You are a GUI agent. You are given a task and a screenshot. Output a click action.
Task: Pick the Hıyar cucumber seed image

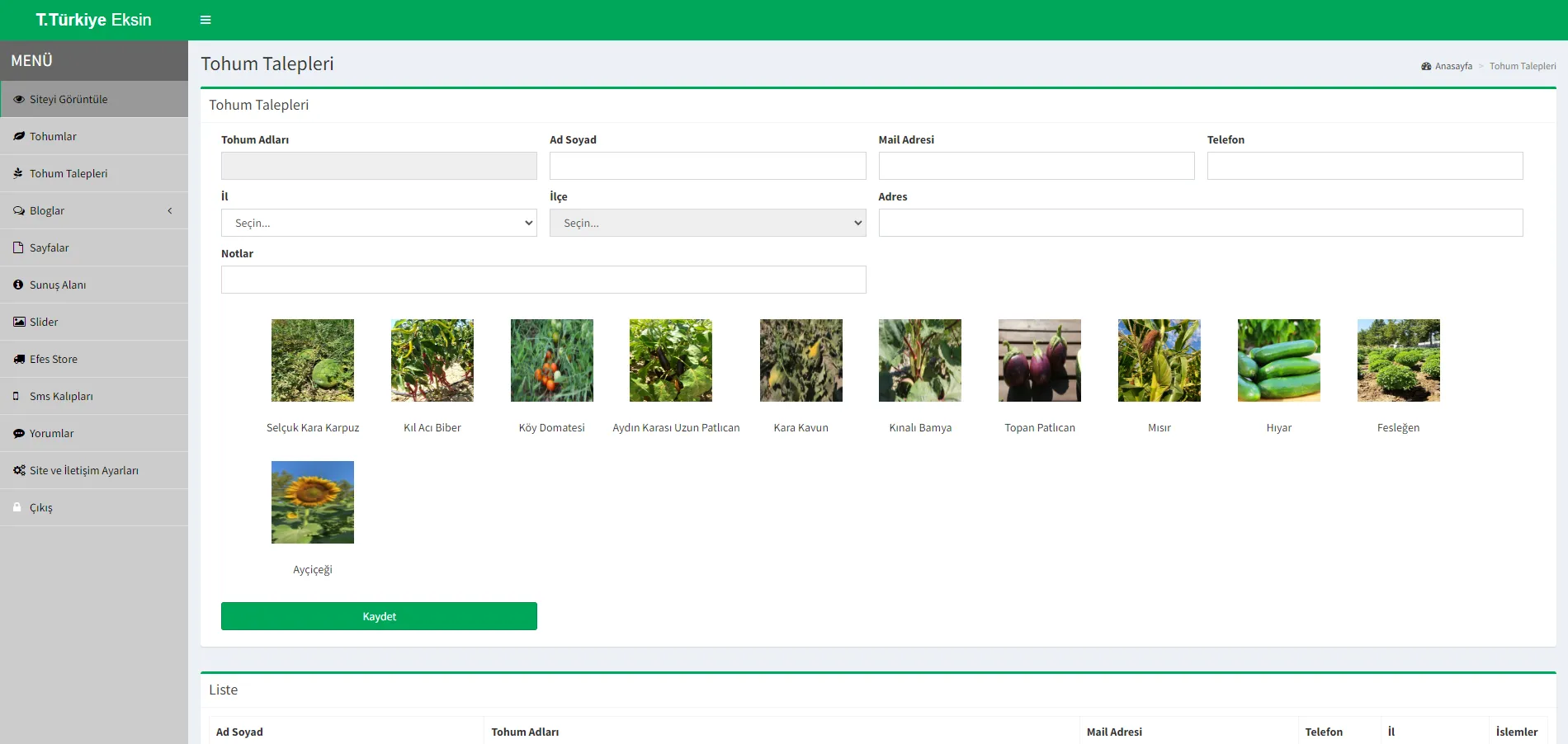coord(1278,360)
